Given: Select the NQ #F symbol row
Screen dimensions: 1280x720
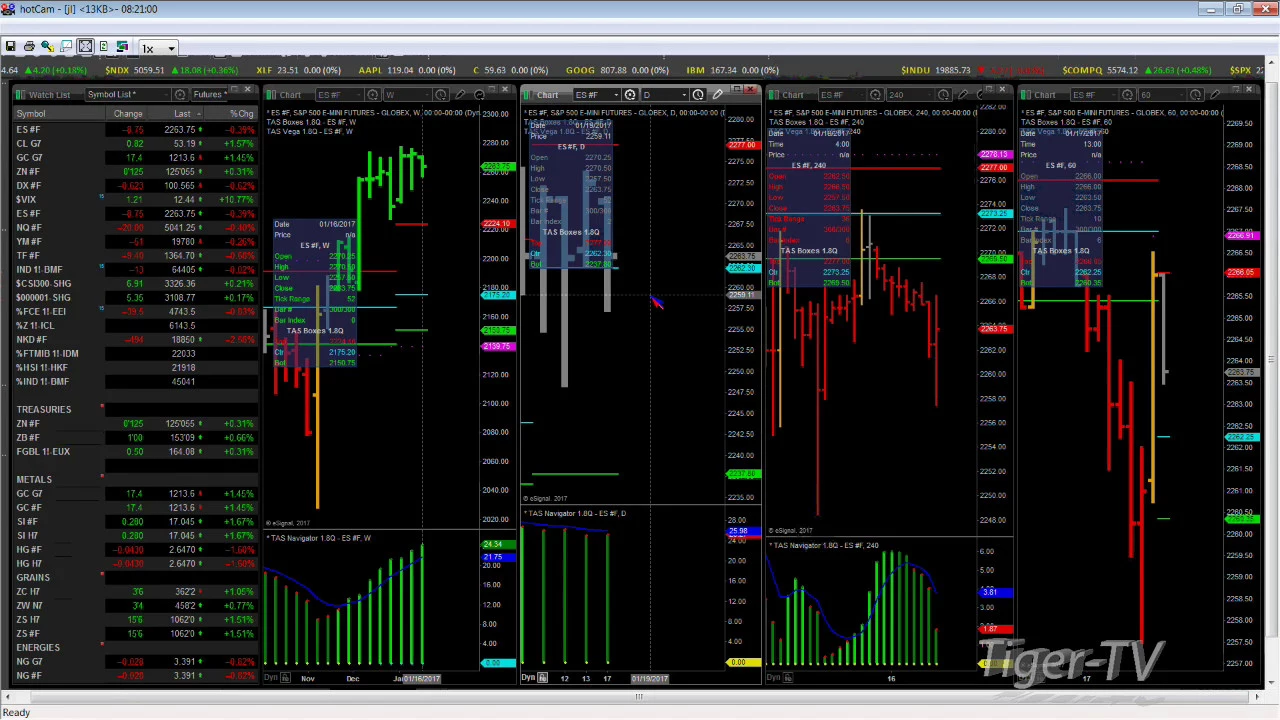Looking at the screenshot, I should 135,228.
